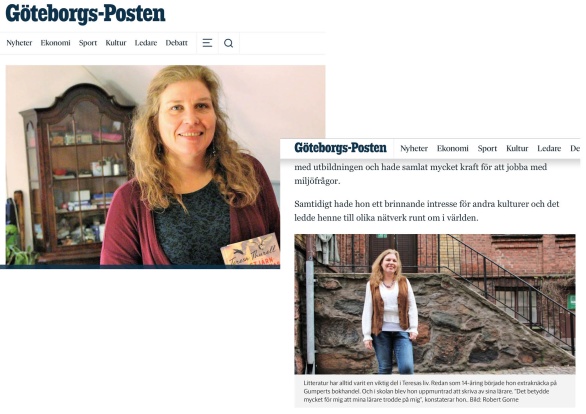586x414 pixels.
Task: Click the partially visible De link
Action: [575, 148]
